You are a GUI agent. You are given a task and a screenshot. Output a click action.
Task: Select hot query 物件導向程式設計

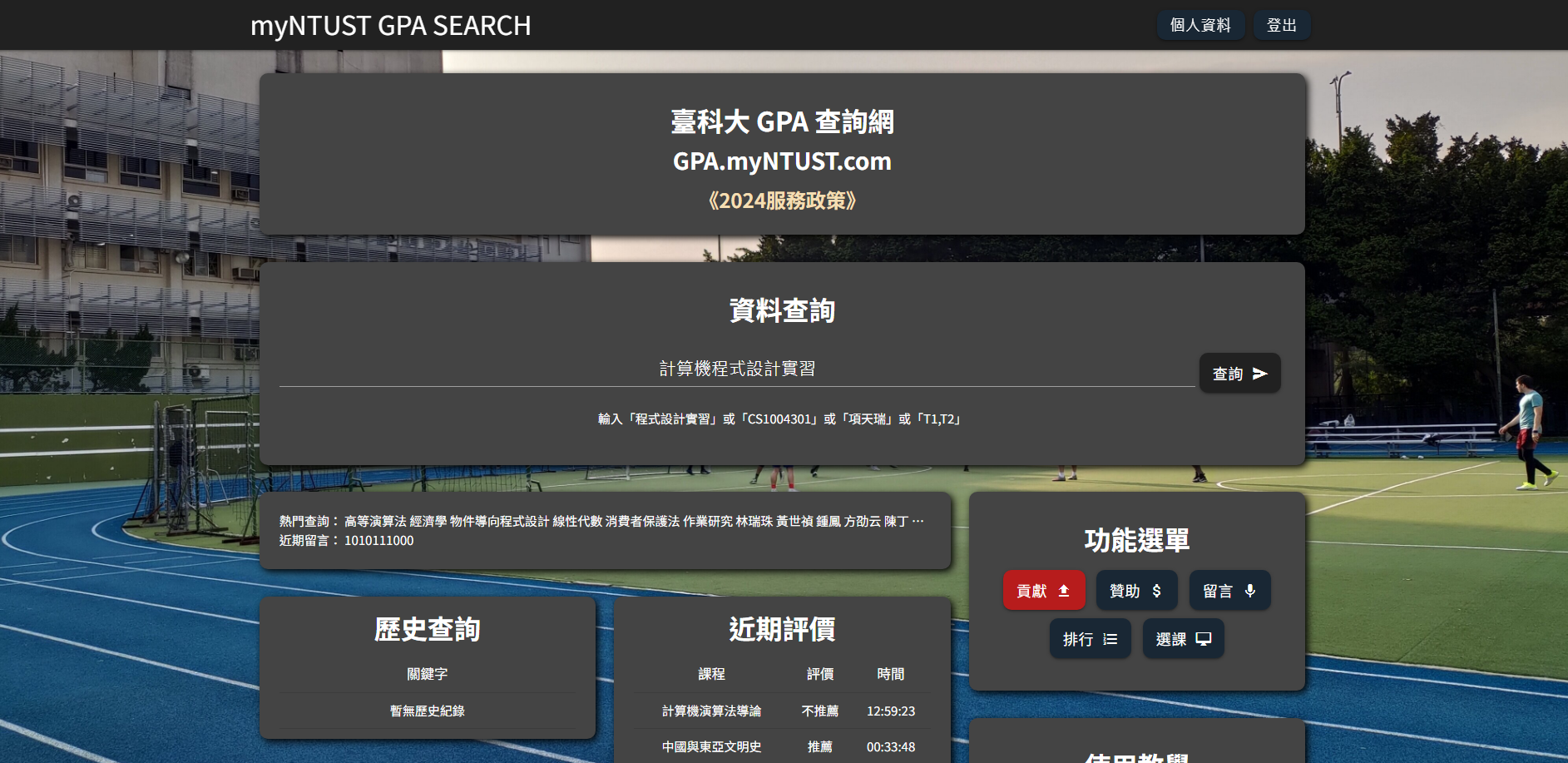[x=500, y=522]
